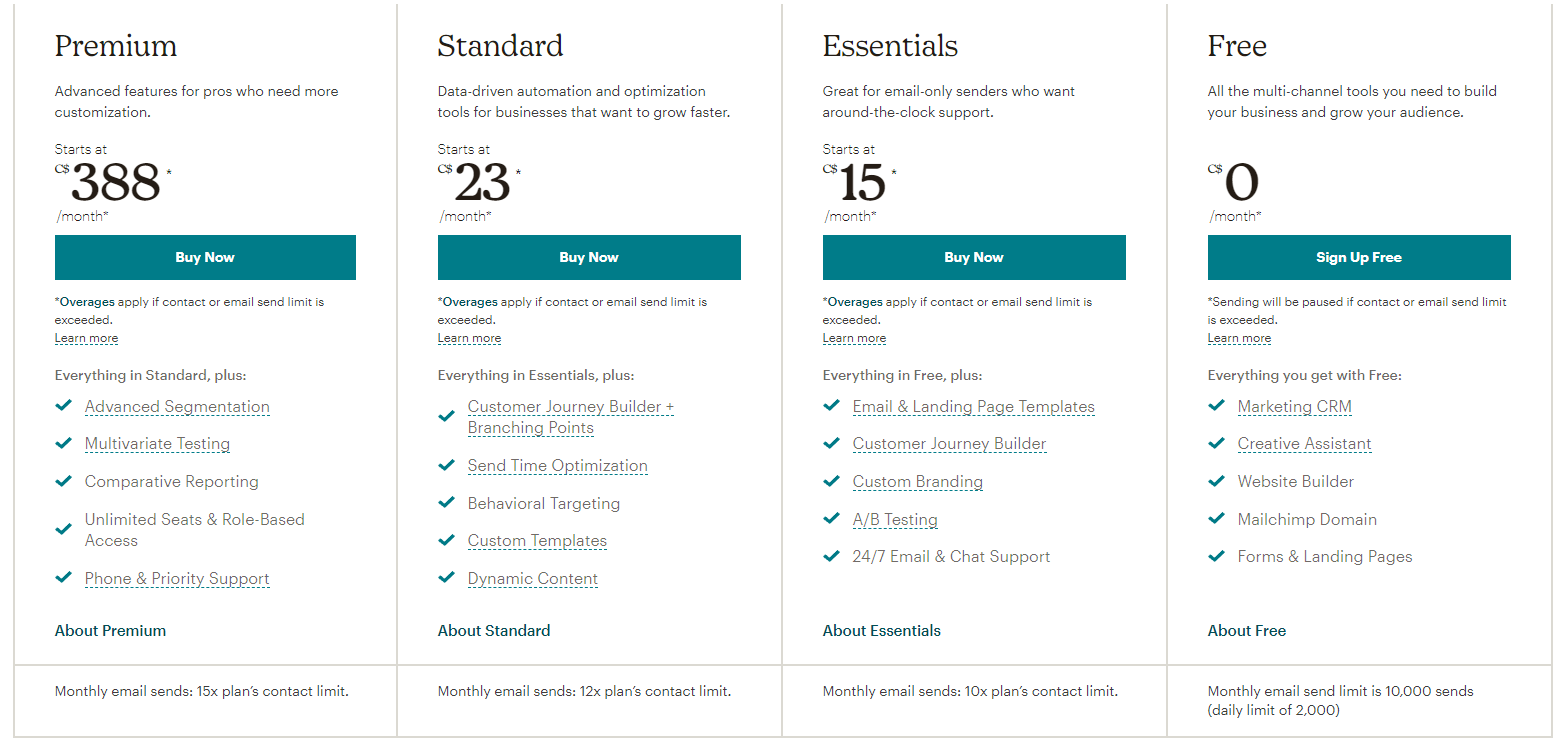Open the Phone & Priority Support link
The width and height of the screenshot is (1558, 747).
177,579
